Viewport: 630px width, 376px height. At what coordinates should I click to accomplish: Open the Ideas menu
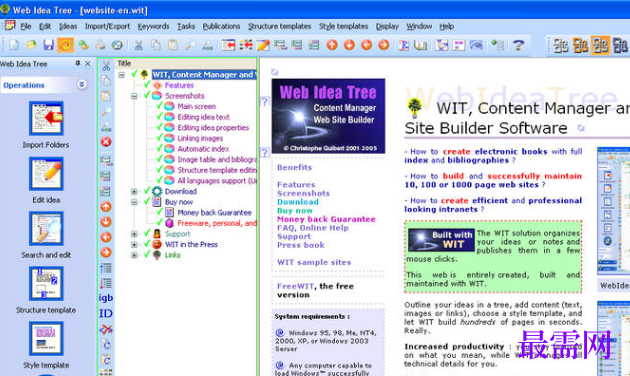click(68, 27)
